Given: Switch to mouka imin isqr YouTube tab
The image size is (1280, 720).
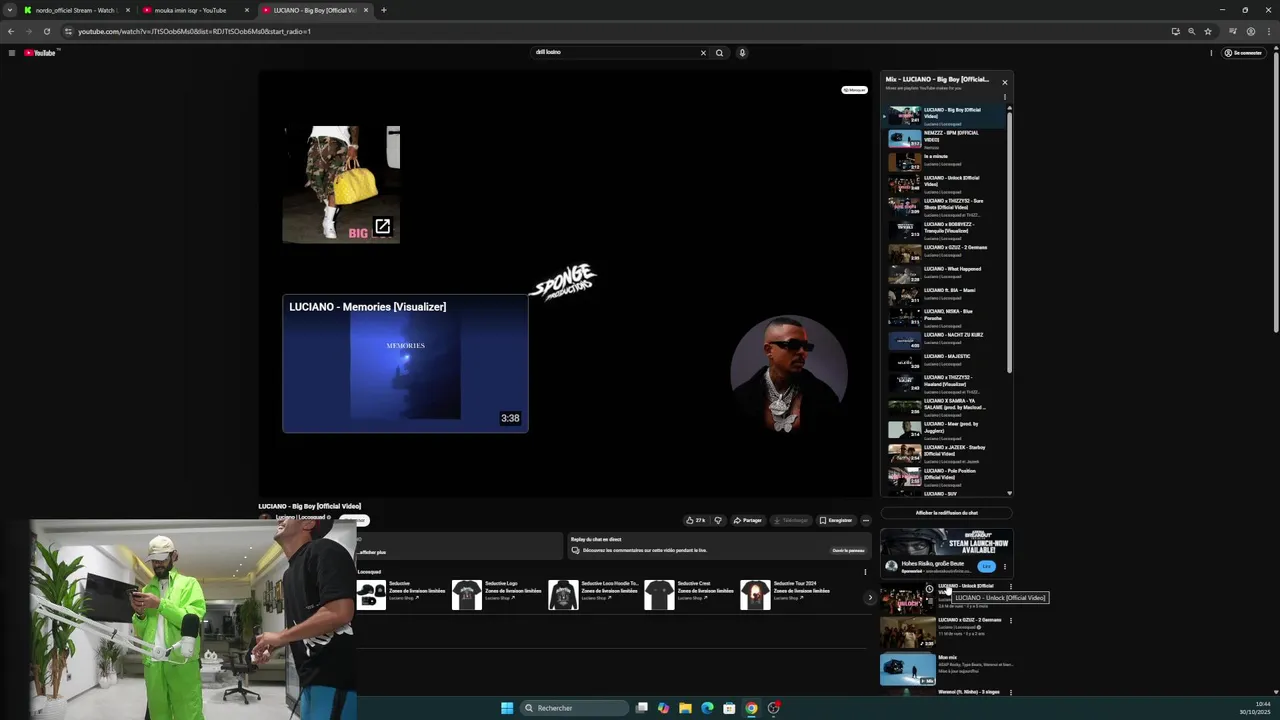Looking at the screenshot, I should click(x=195, y=10).
